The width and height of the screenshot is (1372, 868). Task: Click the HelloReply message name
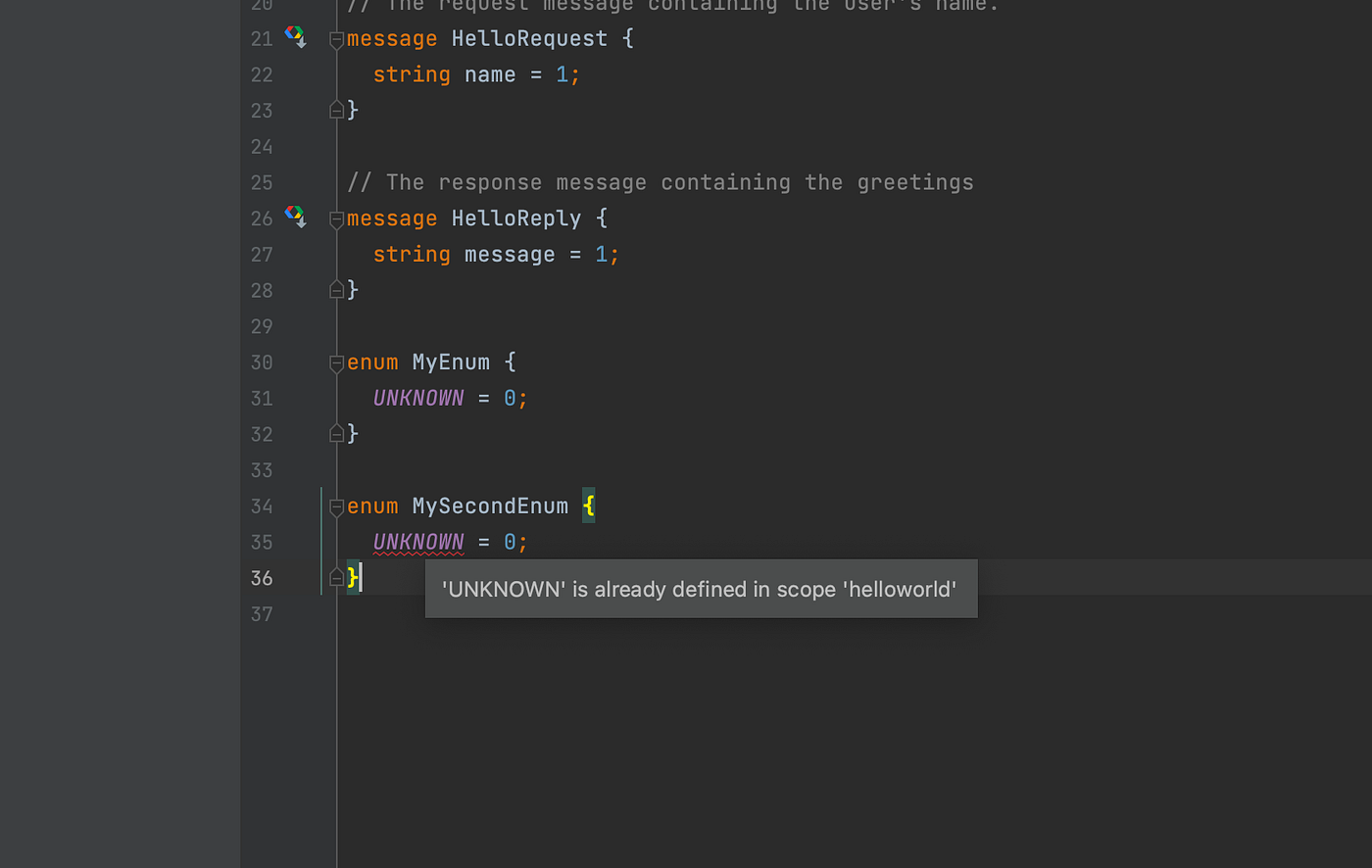click(x=516, y=218)
